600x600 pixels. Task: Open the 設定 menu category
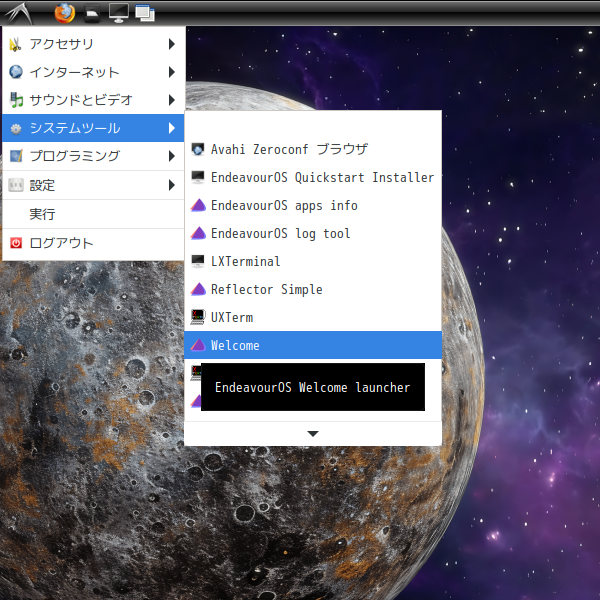point(93,185)
